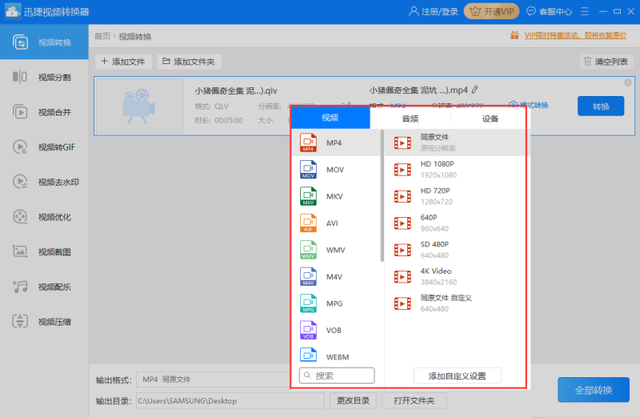Select HD 1080P resolution preset
The height and width of the screenshot is (418, 640).
click(436, 169)
